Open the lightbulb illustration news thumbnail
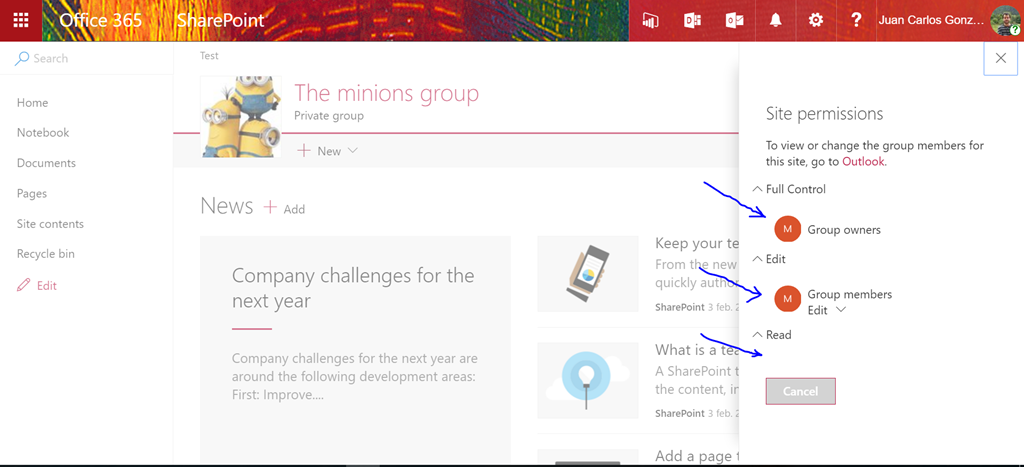 588,380
